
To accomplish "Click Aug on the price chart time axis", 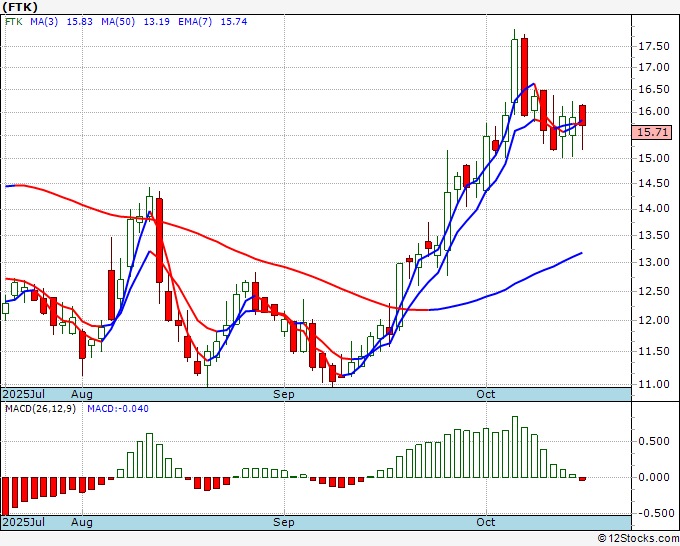I will point(82,394).
